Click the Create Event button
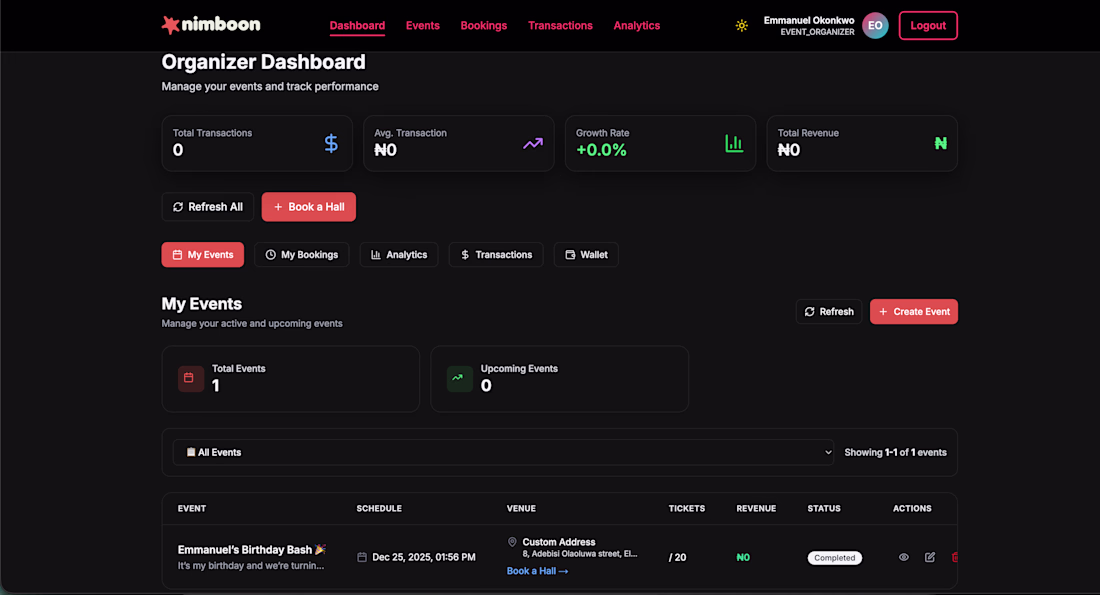 914,312
